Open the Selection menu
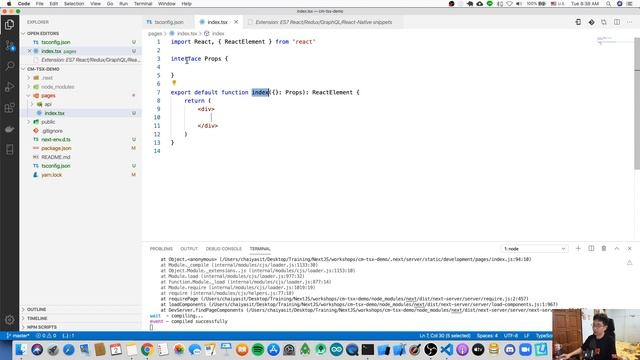This screenshot has width=640, height=360. [x=74, y=4]
